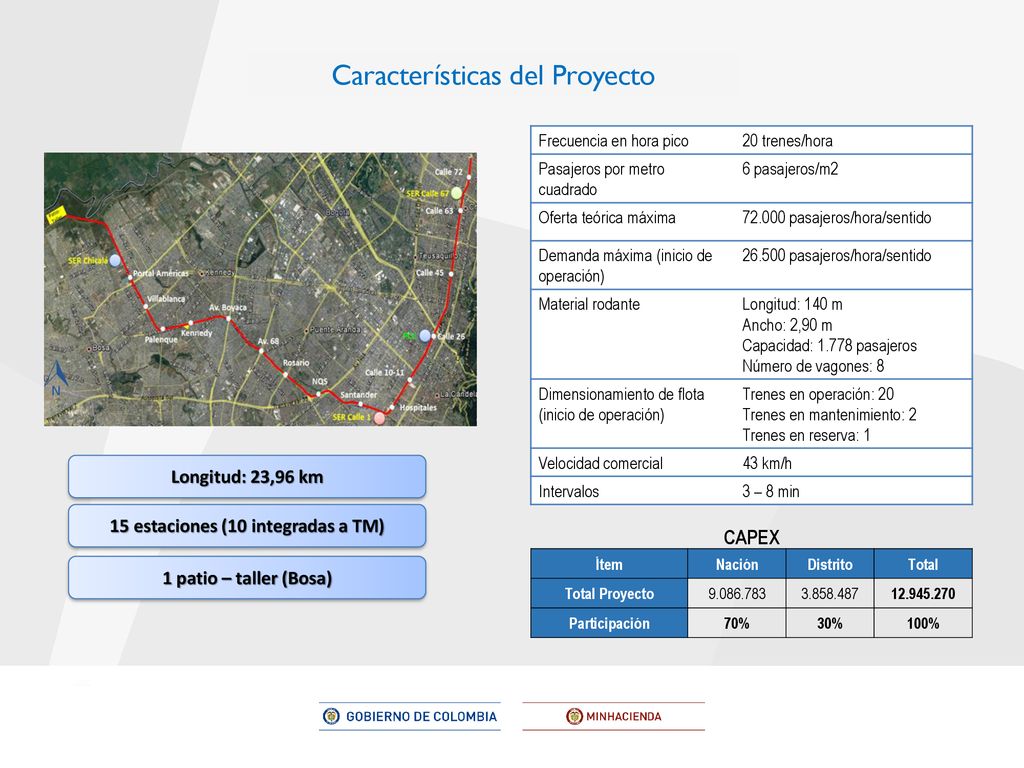Click the '100%' cell

point(923,624)
